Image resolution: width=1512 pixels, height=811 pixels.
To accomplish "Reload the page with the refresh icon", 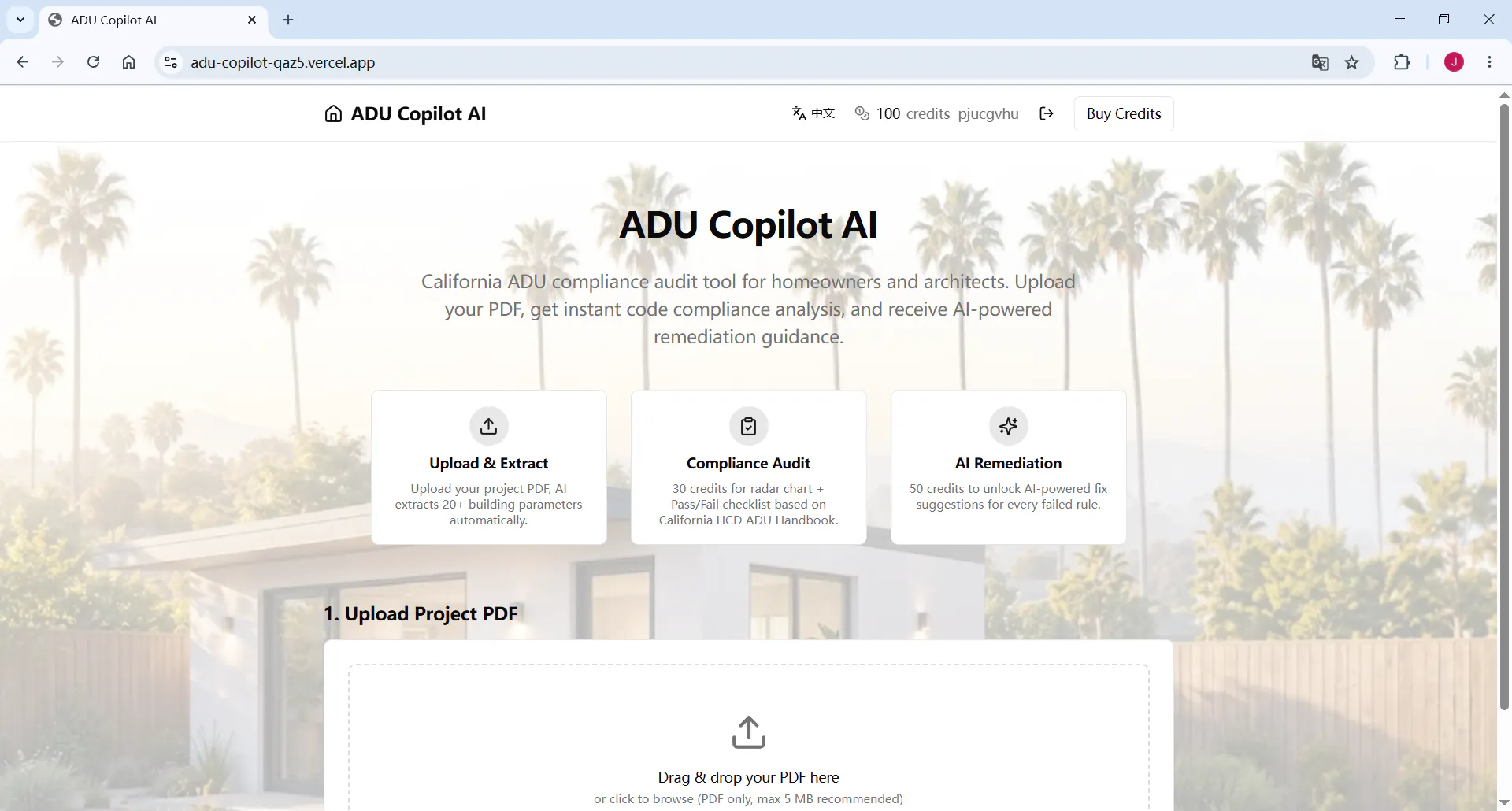I will [93, 62].
